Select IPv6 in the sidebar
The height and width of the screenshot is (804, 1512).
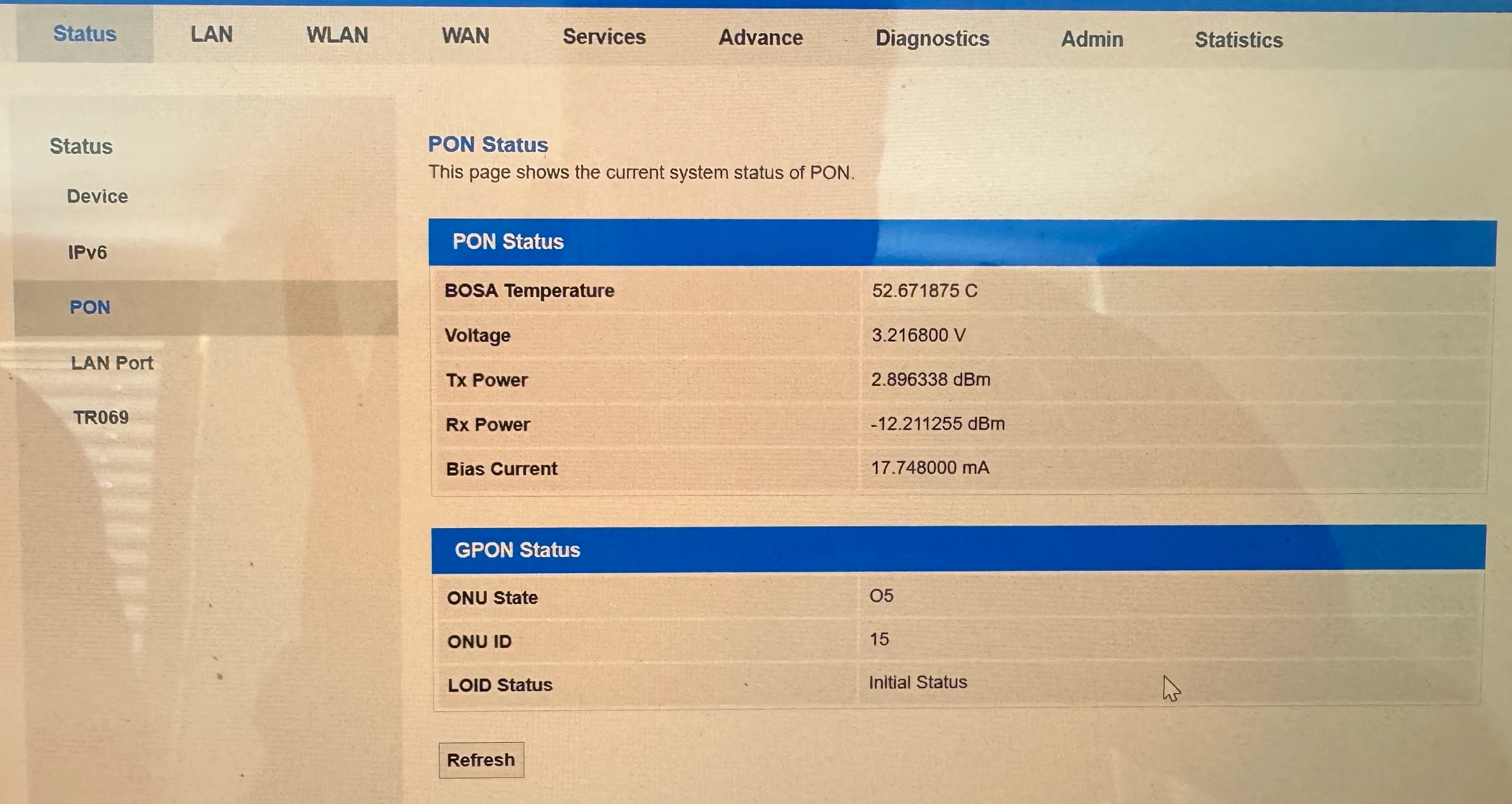tap(87, 252)
